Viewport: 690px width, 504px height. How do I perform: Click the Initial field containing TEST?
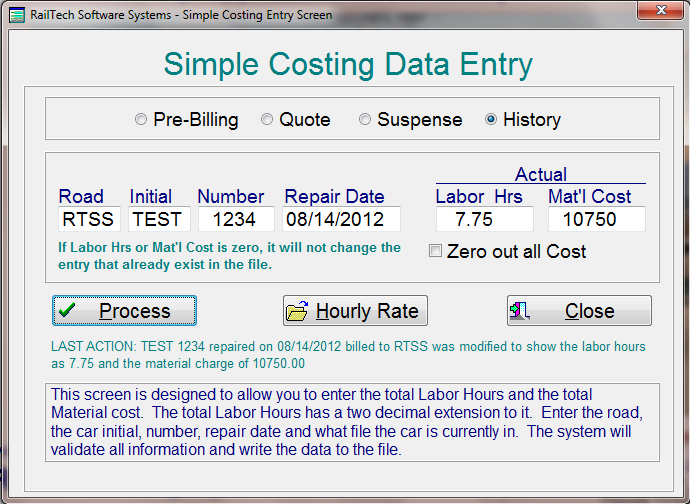point(159,219)
